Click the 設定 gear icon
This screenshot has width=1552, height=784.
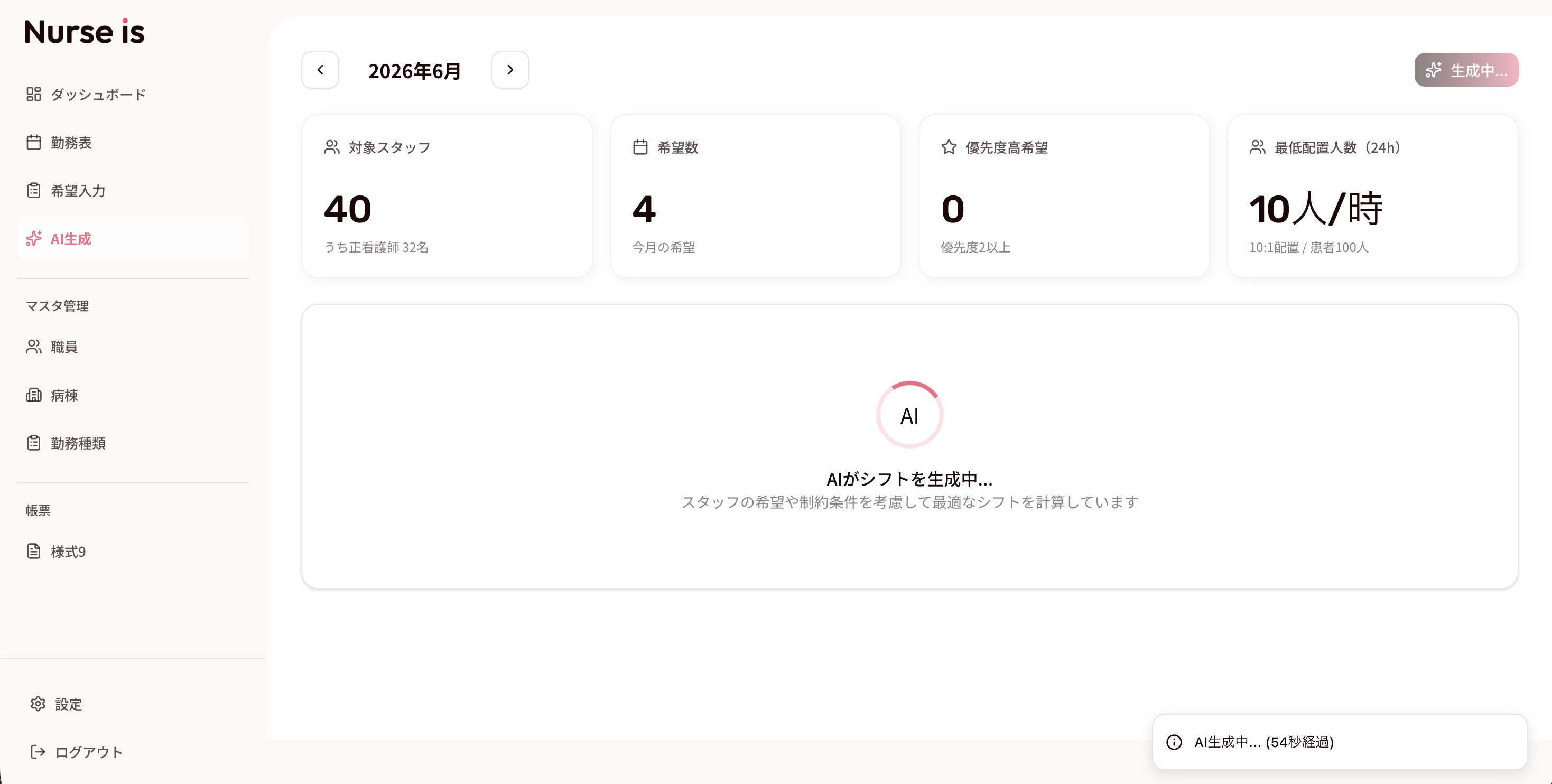click(x=38, y=704)
